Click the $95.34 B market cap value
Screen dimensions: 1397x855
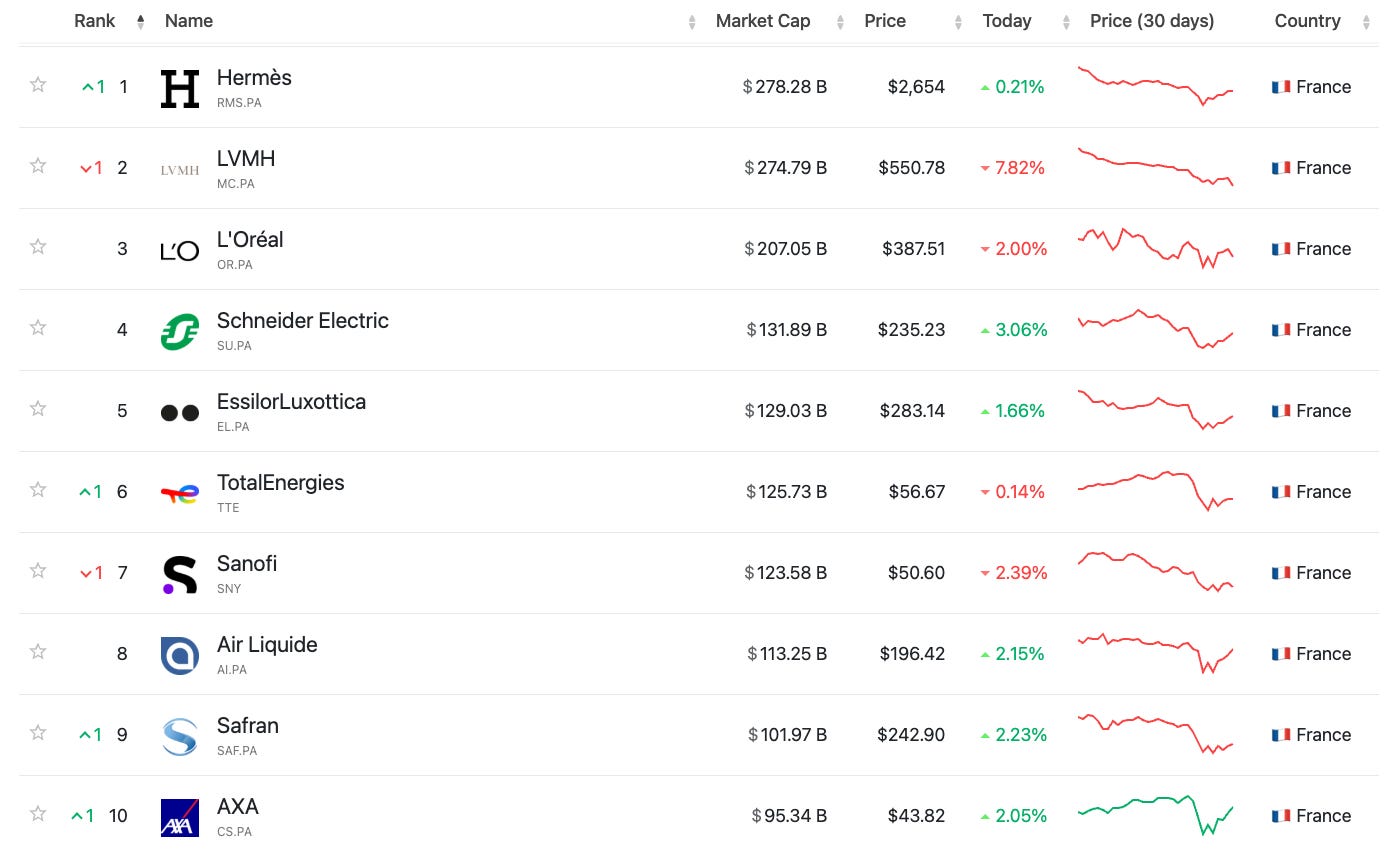tap(789, 816)
